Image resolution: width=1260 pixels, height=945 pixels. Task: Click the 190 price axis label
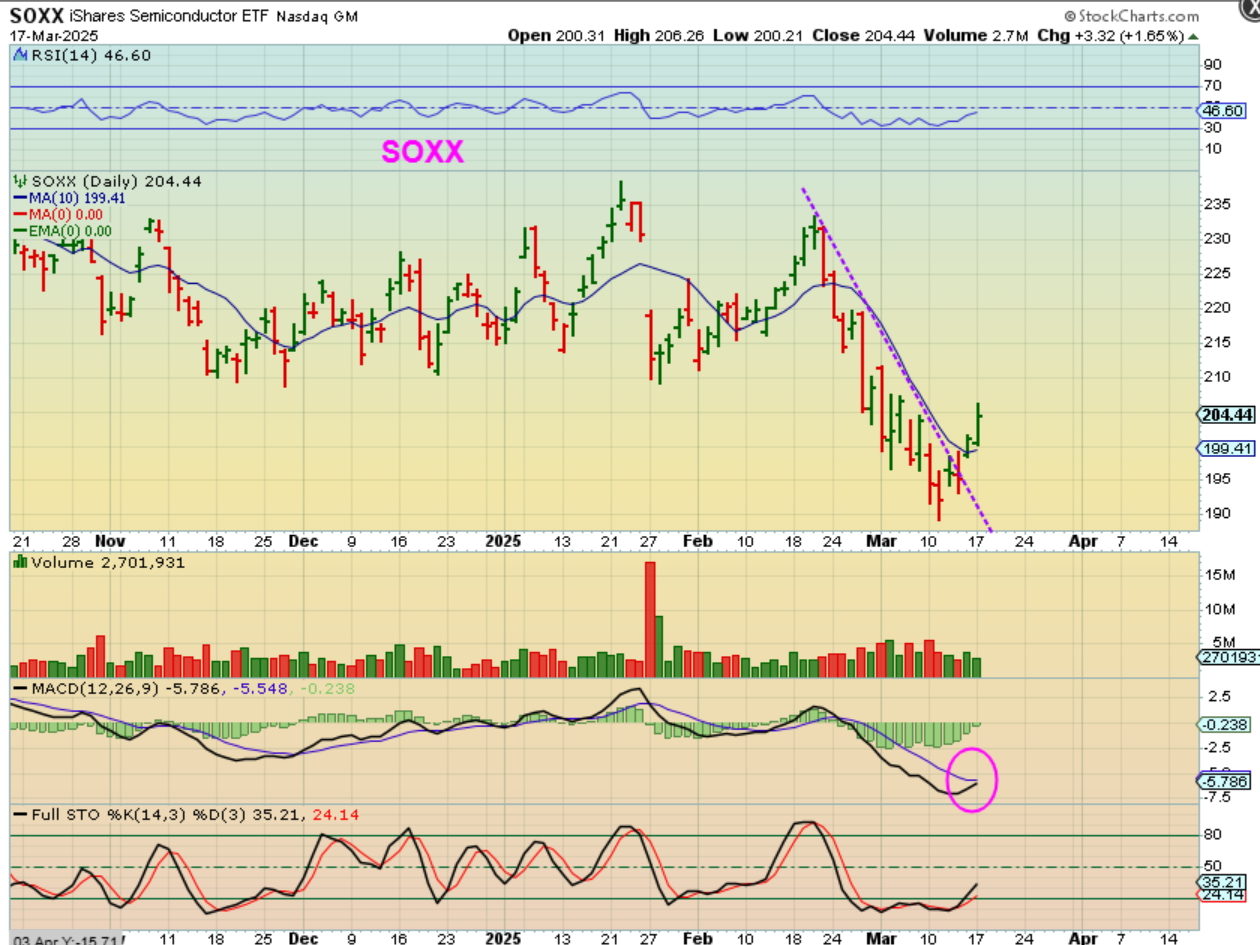[1216, 514]
